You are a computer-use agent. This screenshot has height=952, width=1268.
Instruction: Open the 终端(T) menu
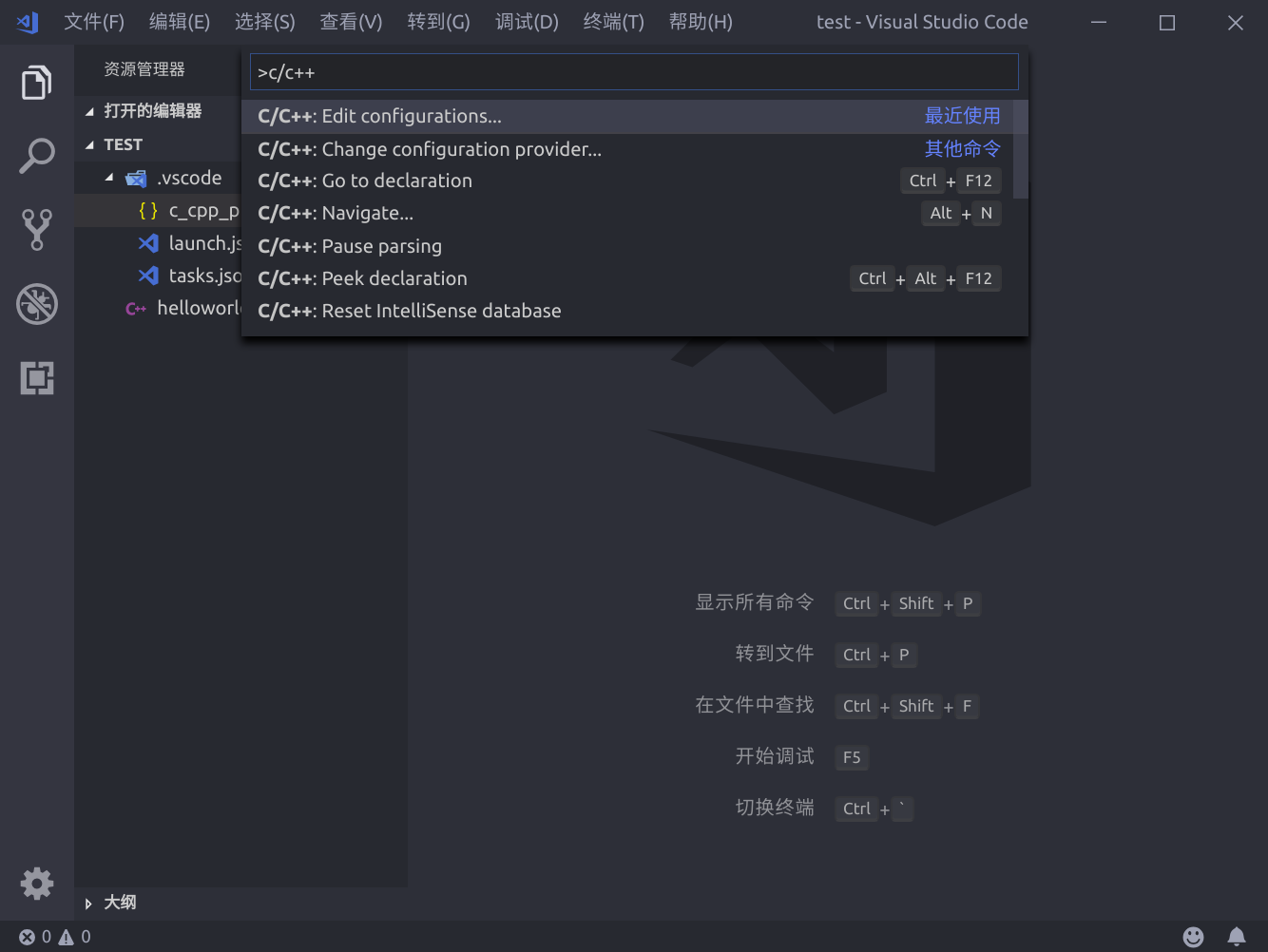click(614, 22)
